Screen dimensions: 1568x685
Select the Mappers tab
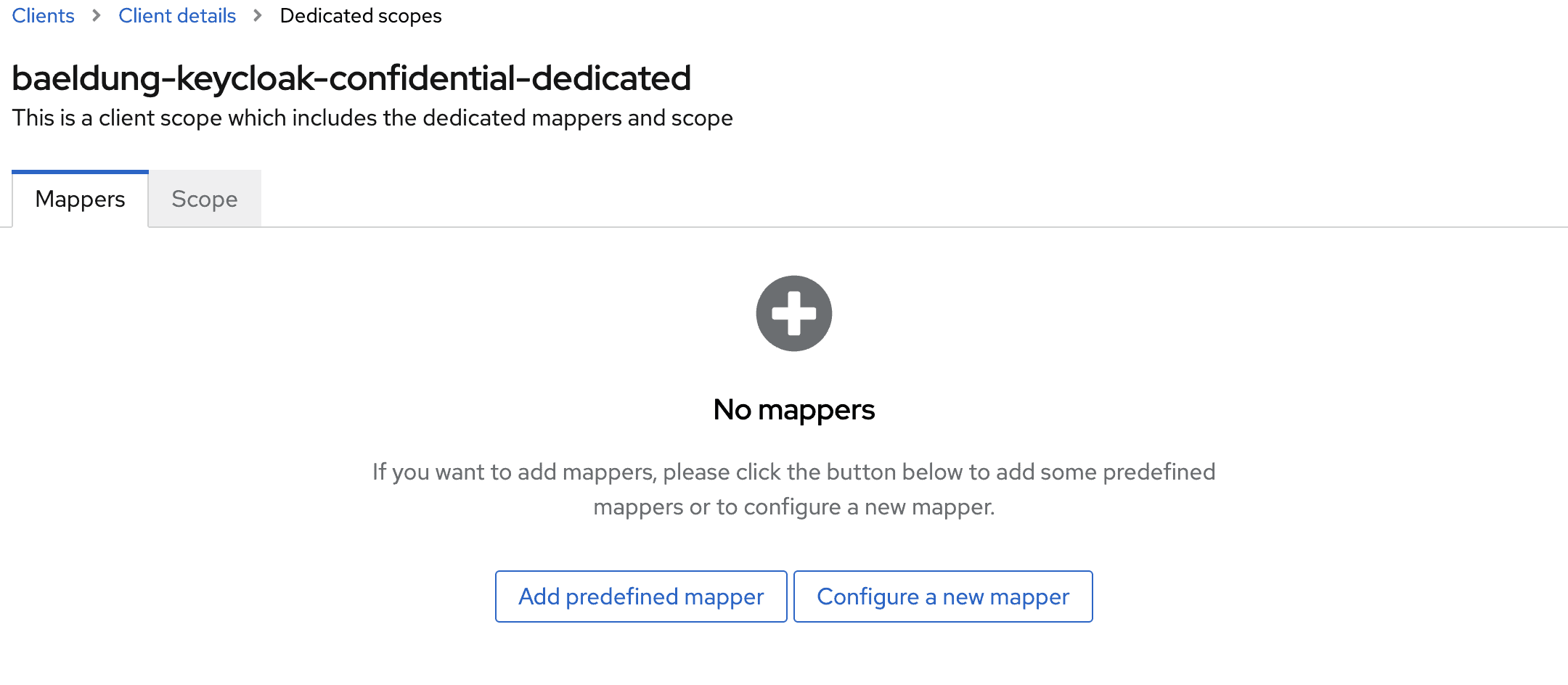[x=80, y=199]
